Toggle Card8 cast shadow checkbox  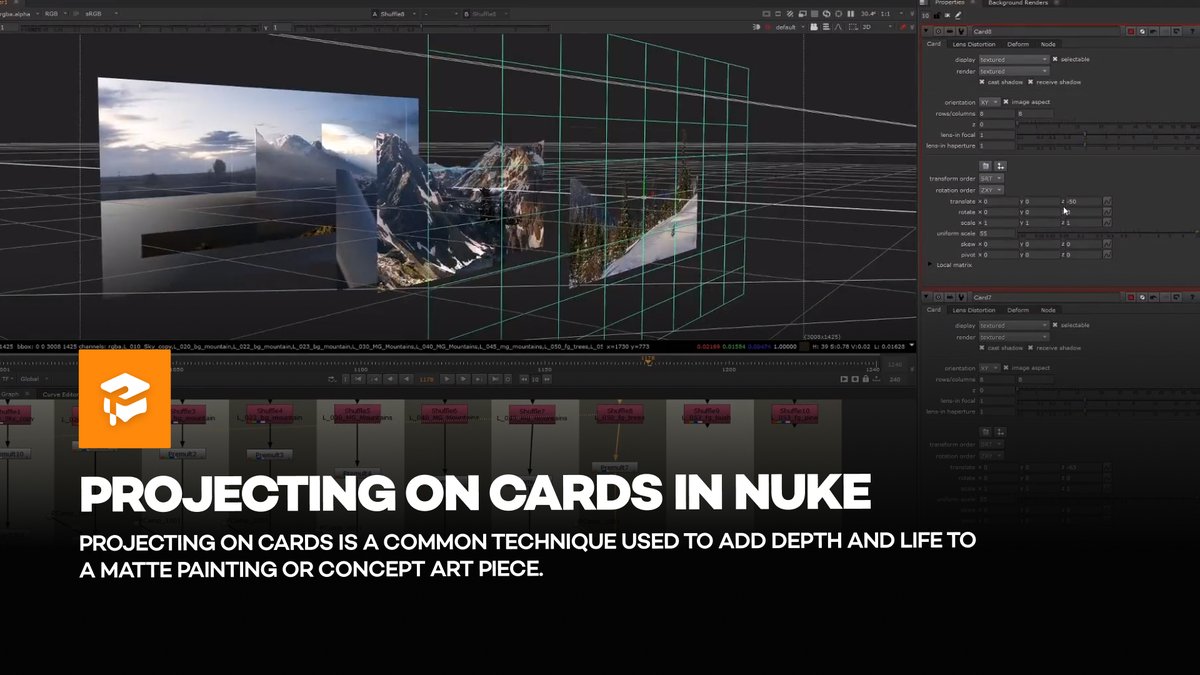coord(982,82)
